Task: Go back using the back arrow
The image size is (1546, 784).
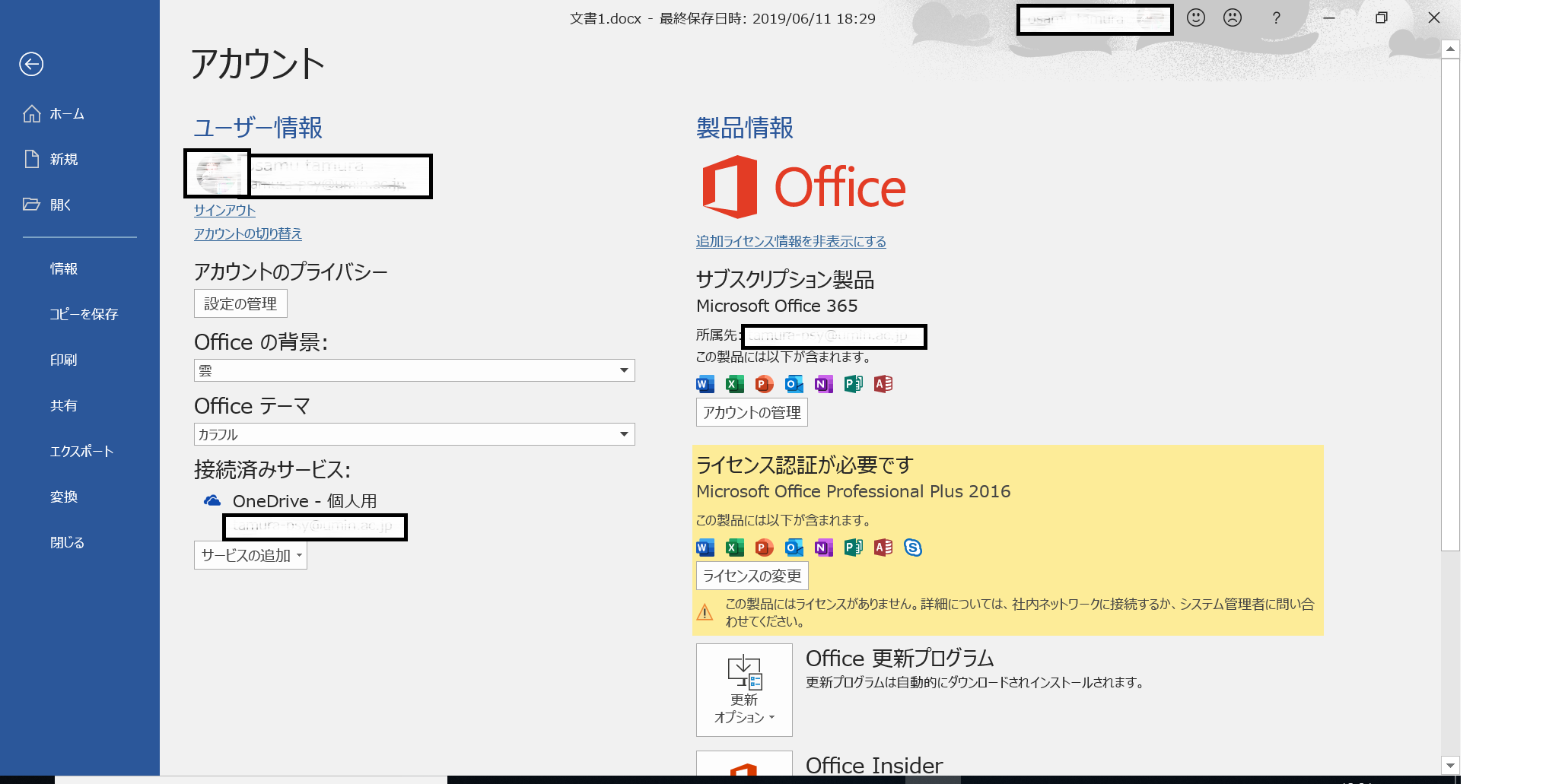Action: click(31, 65)
